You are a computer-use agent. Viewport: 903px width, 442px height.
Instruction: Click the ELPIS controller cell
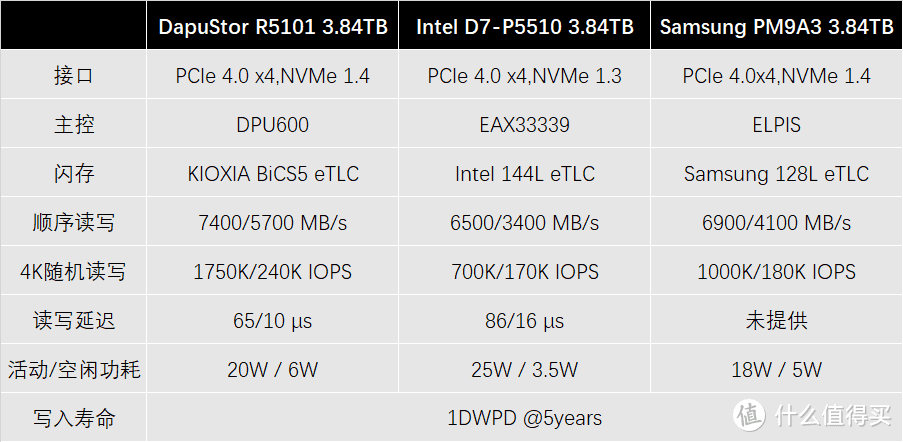point(776,125)
